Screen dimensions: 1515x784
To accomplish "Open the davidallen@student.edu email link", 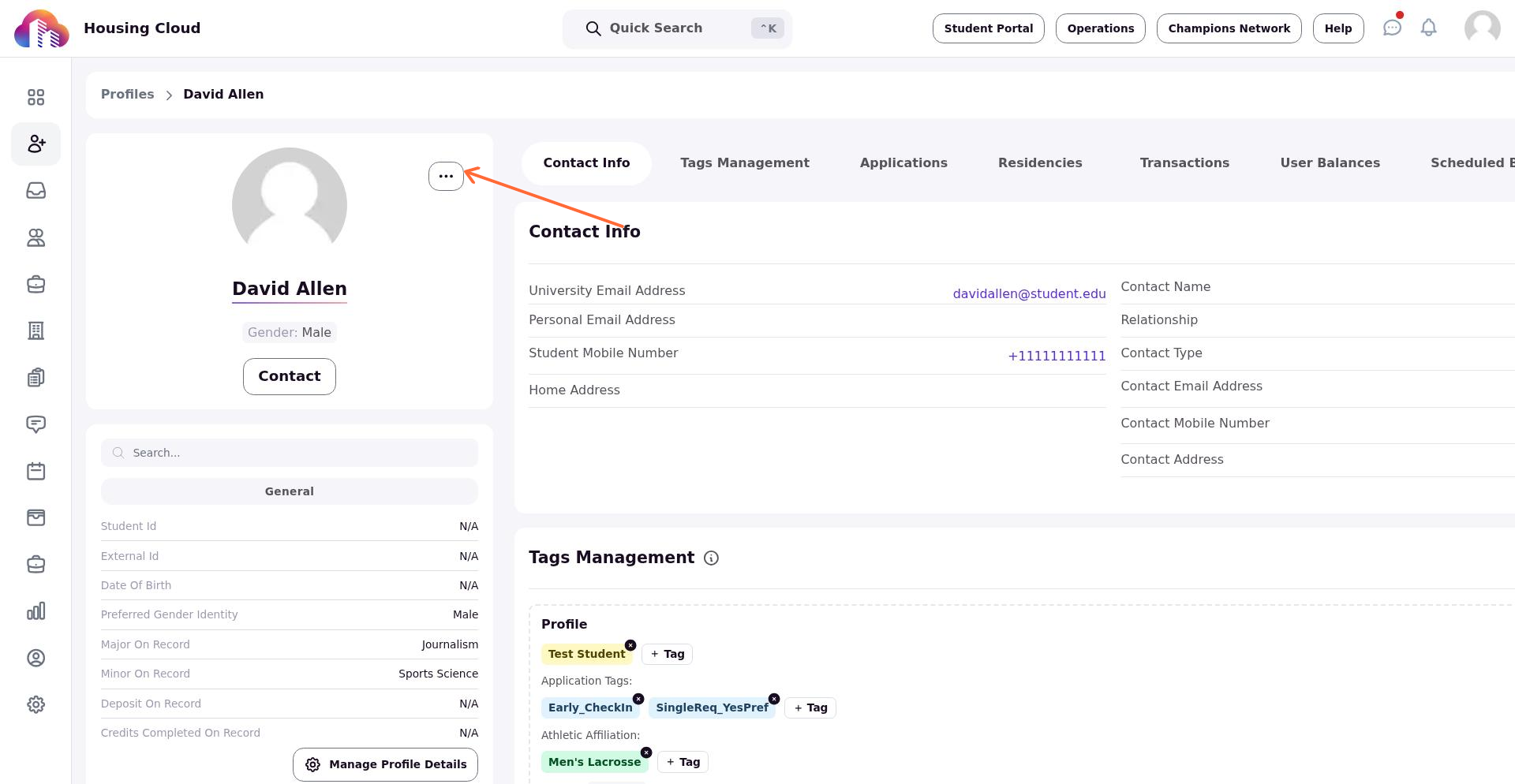I will coord(1029,293).
